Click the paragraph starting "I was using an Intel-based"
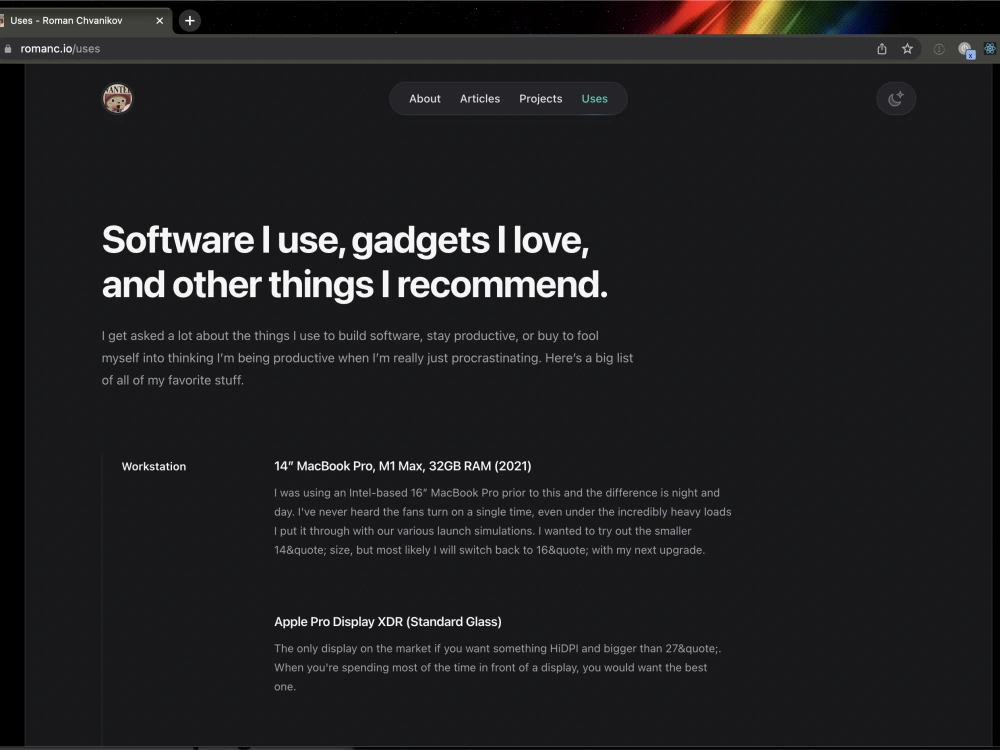The height and width of the screenshot is (750, 1000). tap(503, 521)
